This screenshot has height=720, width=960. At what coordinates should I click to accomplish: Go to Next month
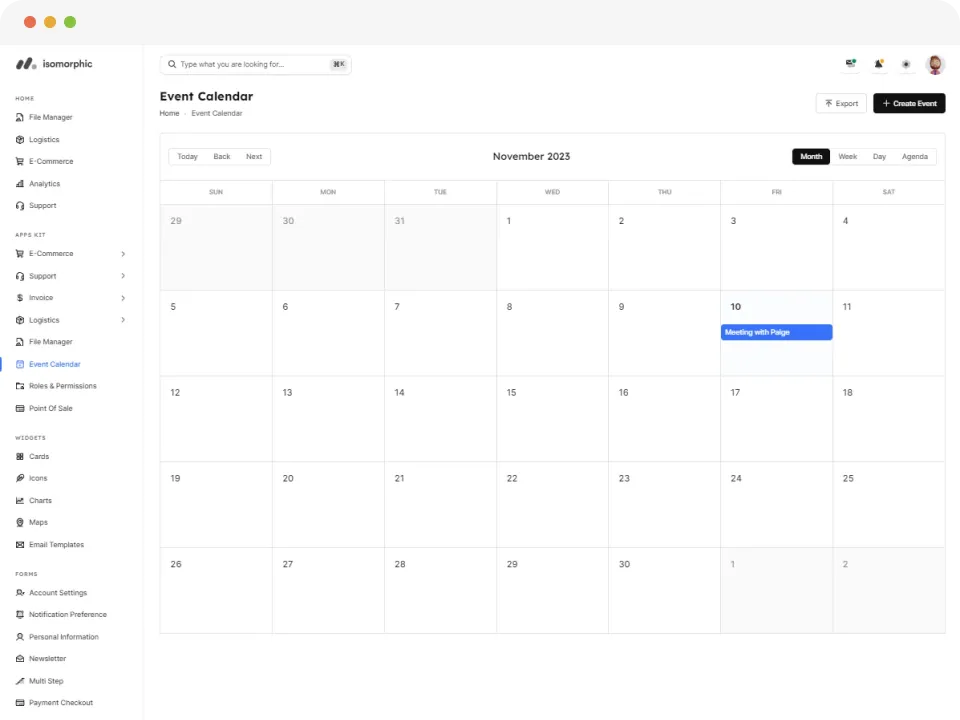click(254, 157)
